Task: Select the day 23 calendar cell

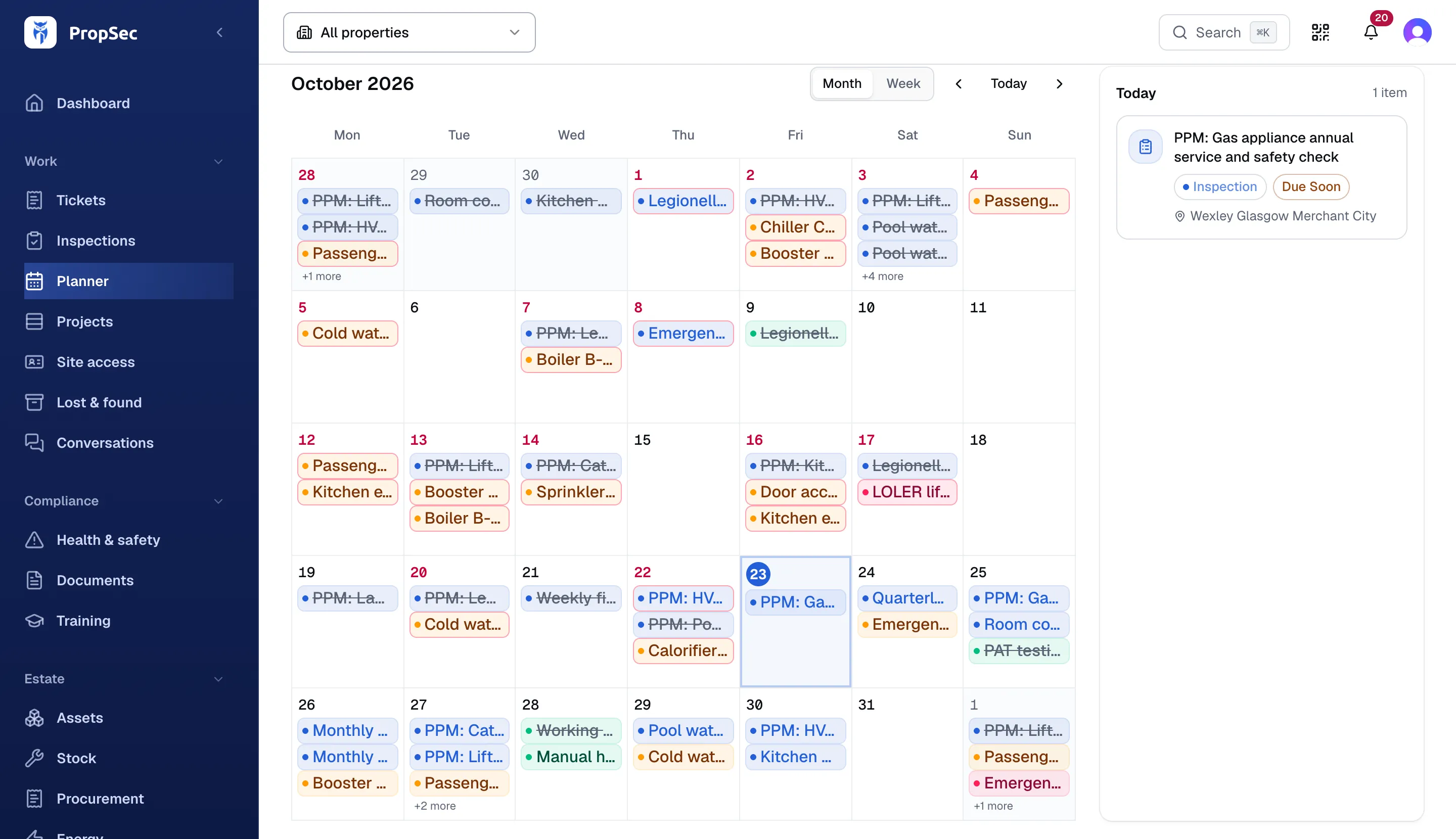Action: click(795, 621)
